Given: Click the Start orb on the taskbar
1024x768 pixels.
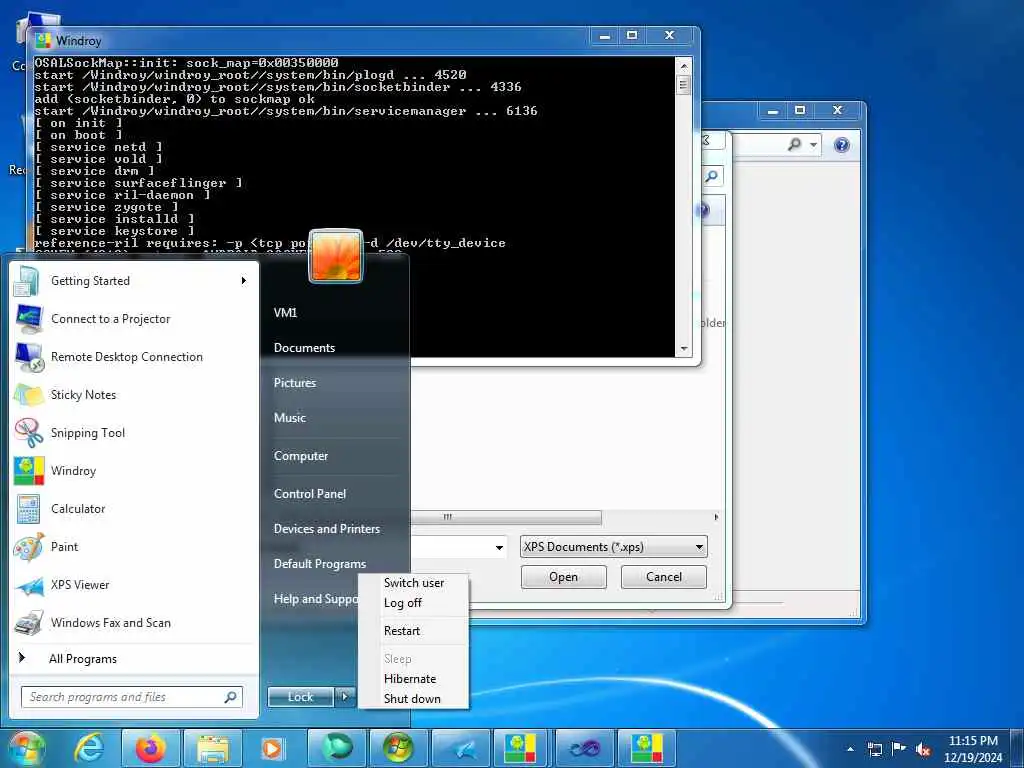Looking at the screenshot, I should click(x=26, y=748).
